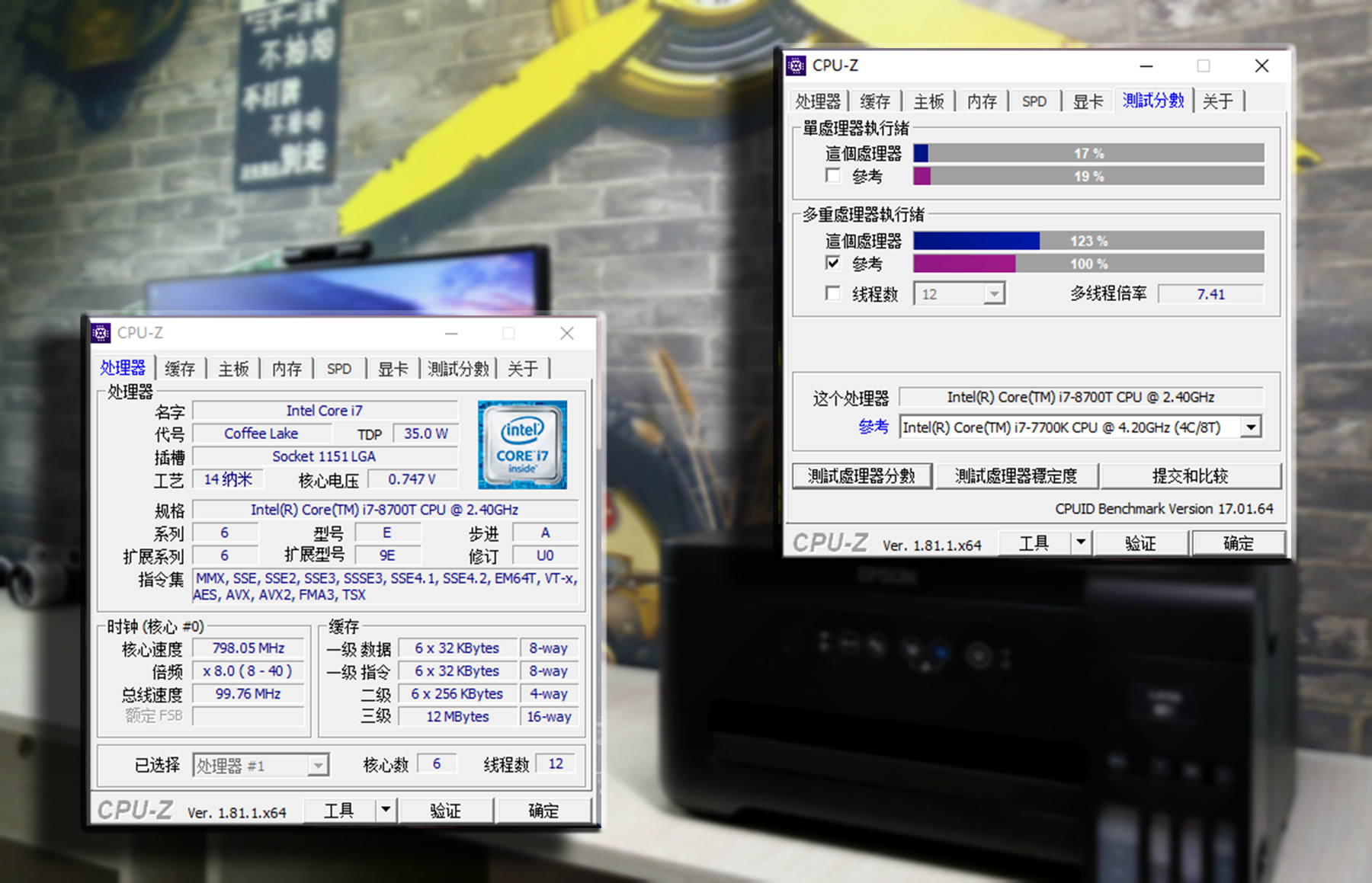Minimize the benchmark CPU-Z window
This screenshot has width=1372, height=883.
[1146, 66]
